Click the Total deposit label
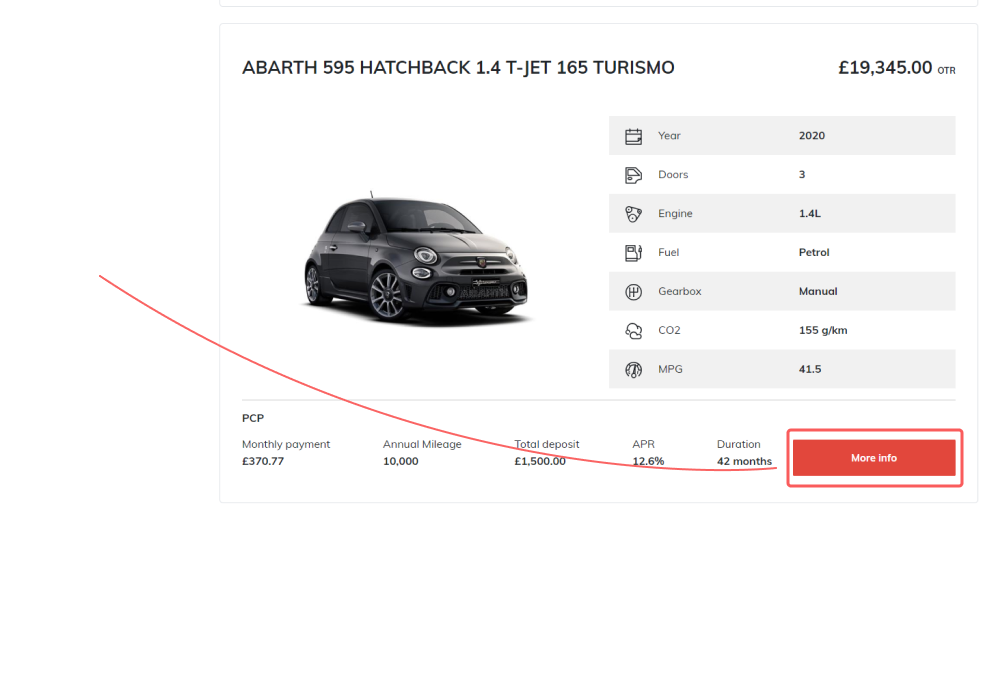Screen dimensions: 996x691 point(547,445)
